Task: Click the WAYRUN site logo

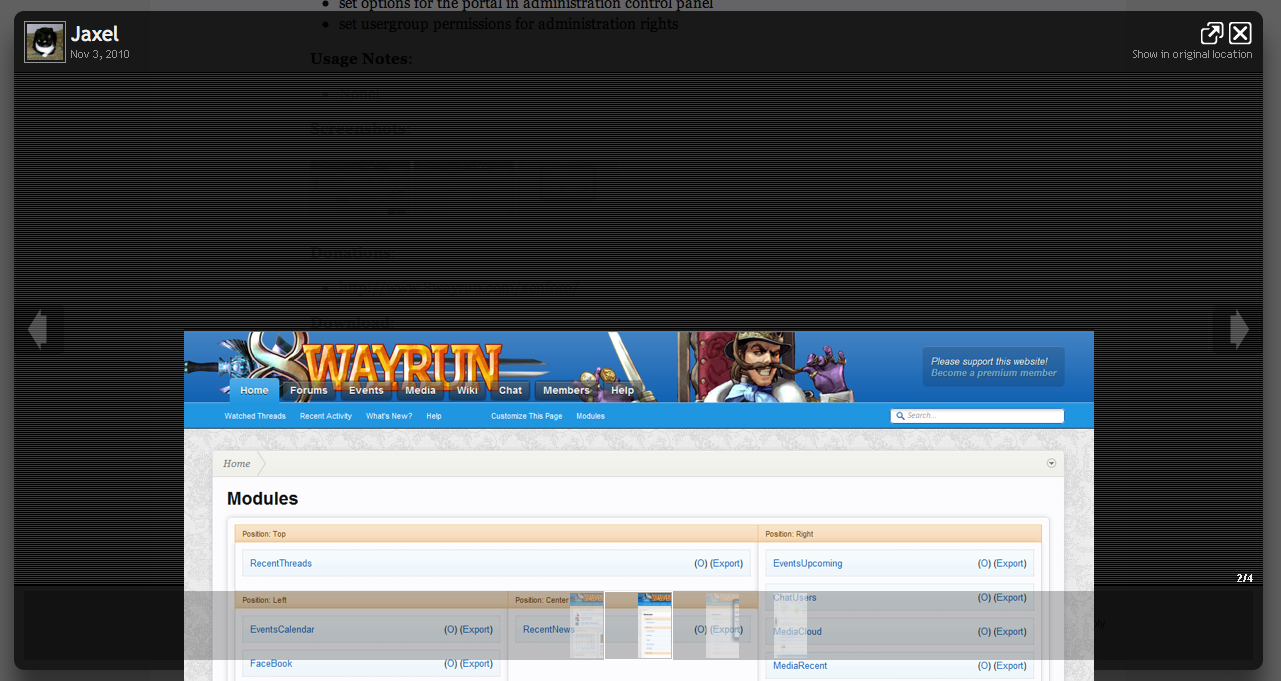Action: pyautogui.click(x=400, y=362)
